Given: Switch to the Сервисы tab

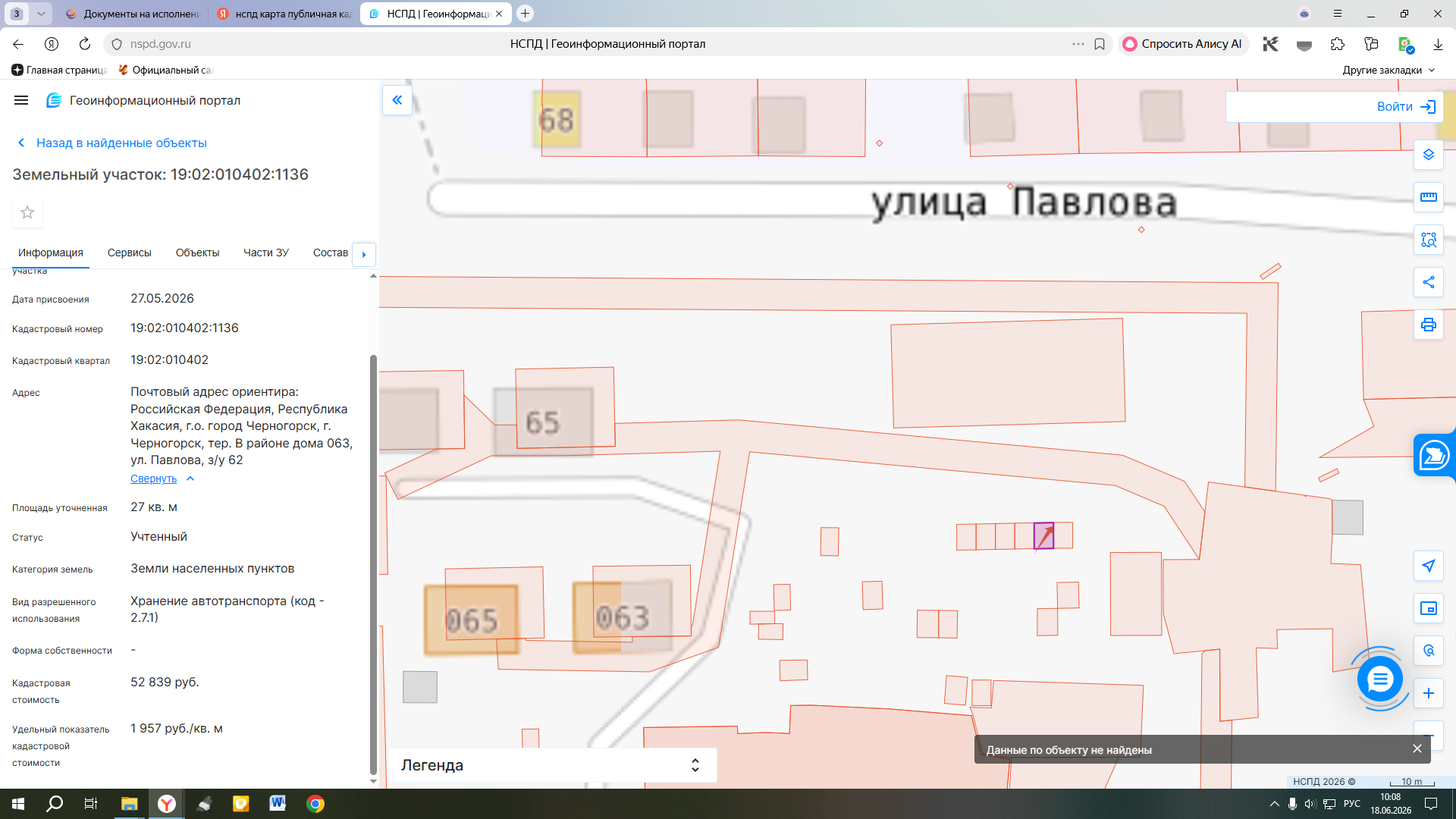Looking at the screenshot, I should 130,253.
